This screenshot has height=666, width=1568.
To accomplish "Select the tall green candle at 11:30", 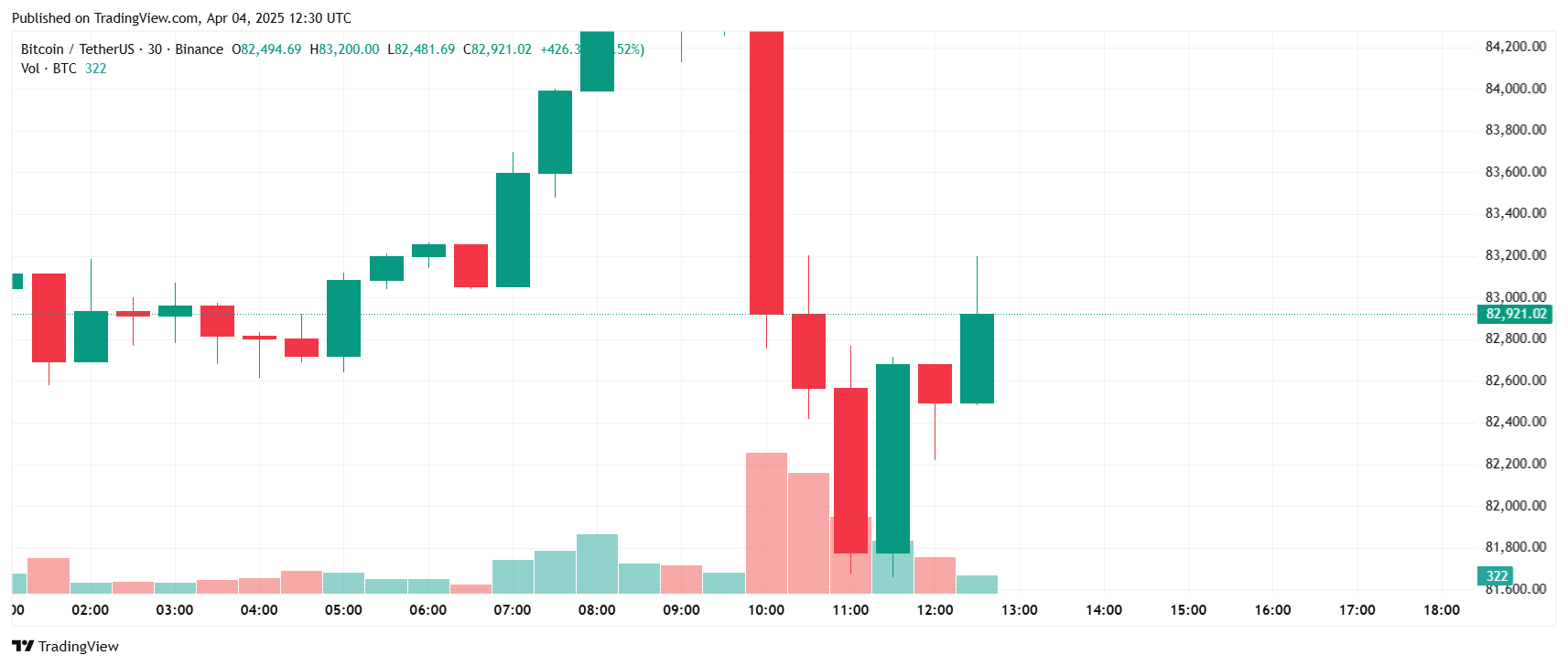I will (x=892, y=457).
